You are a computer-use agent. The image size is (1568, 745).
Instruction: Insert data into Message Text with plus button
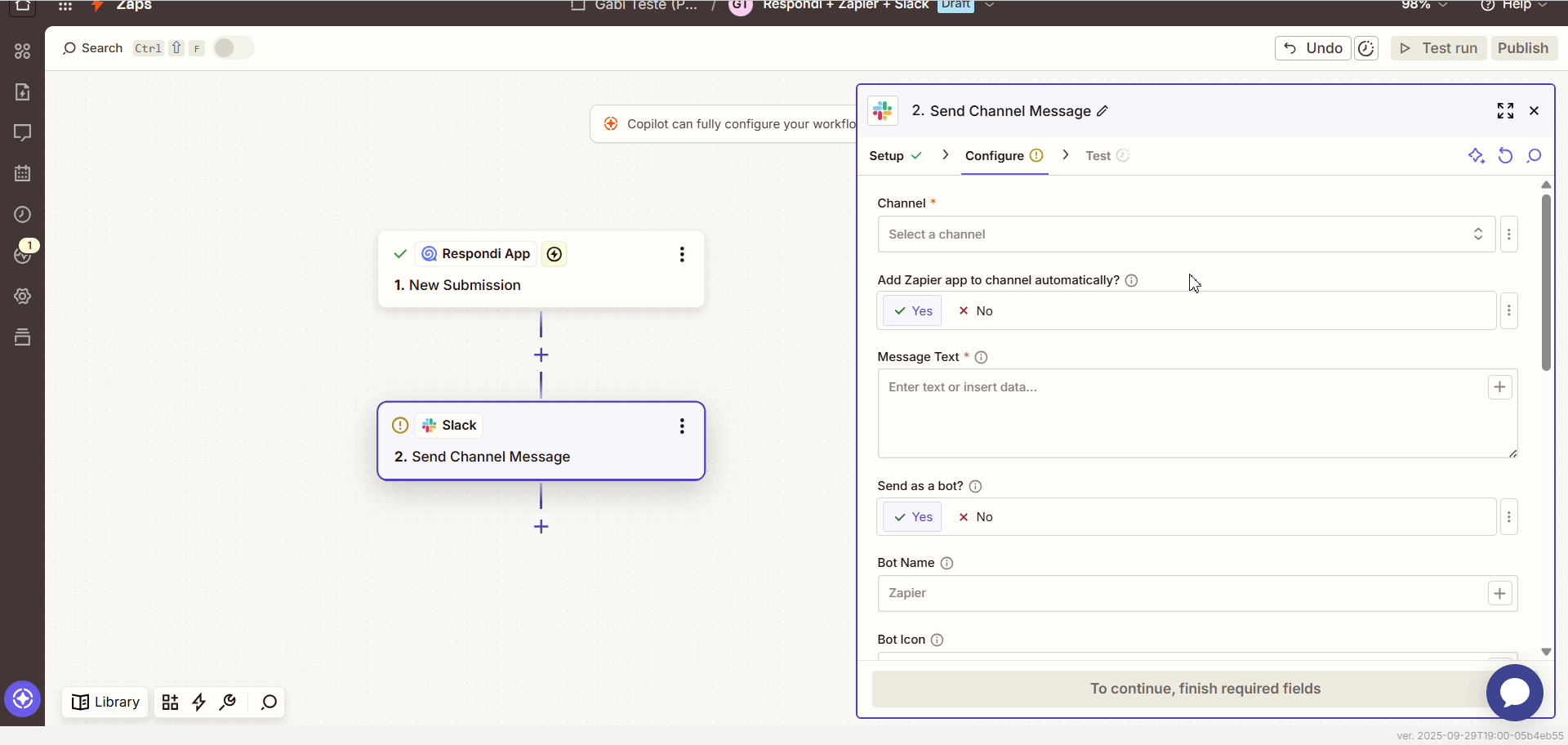click(x=1499, y=387)
